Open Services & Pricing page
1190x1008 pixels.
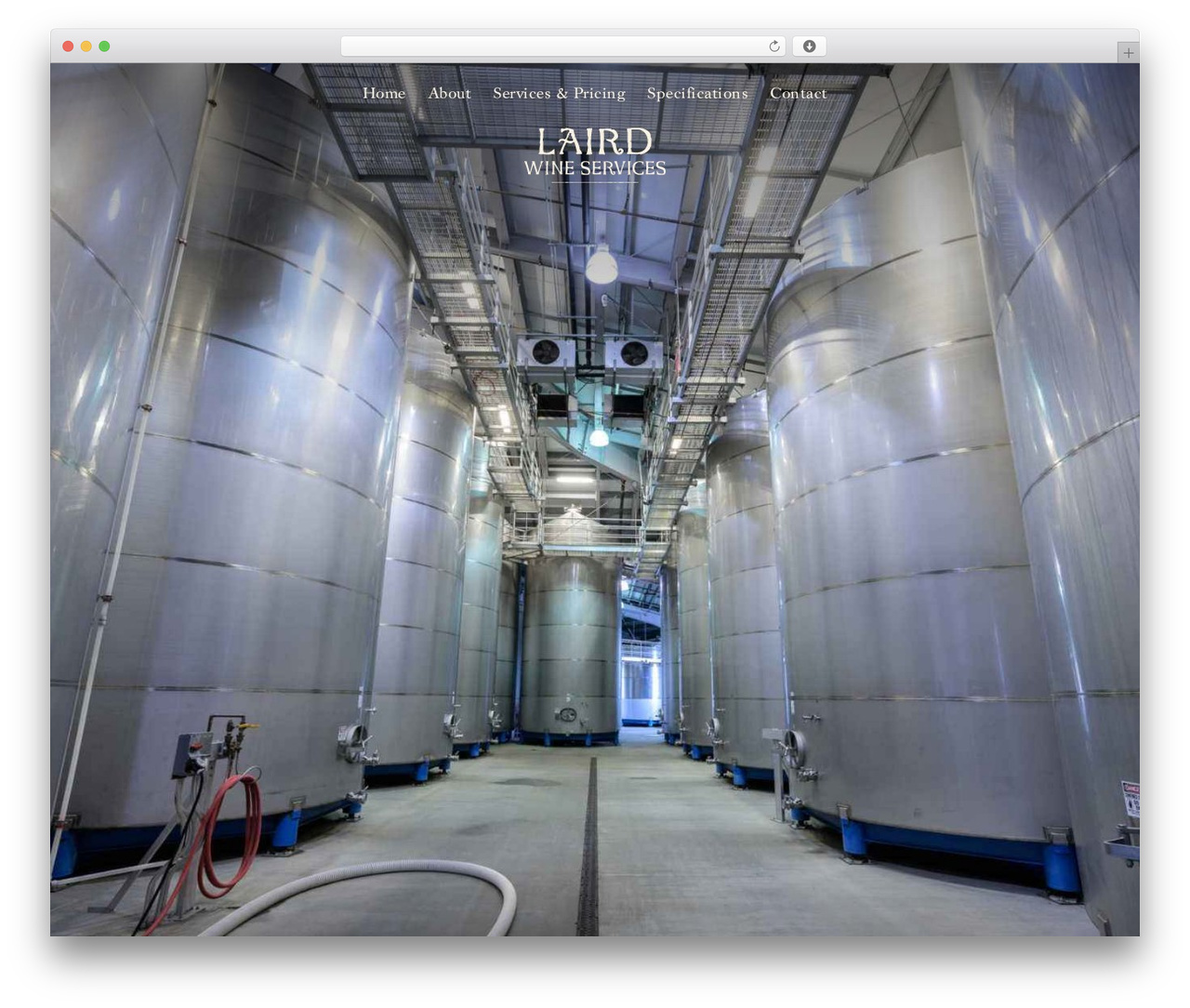[x=559, y=93]
